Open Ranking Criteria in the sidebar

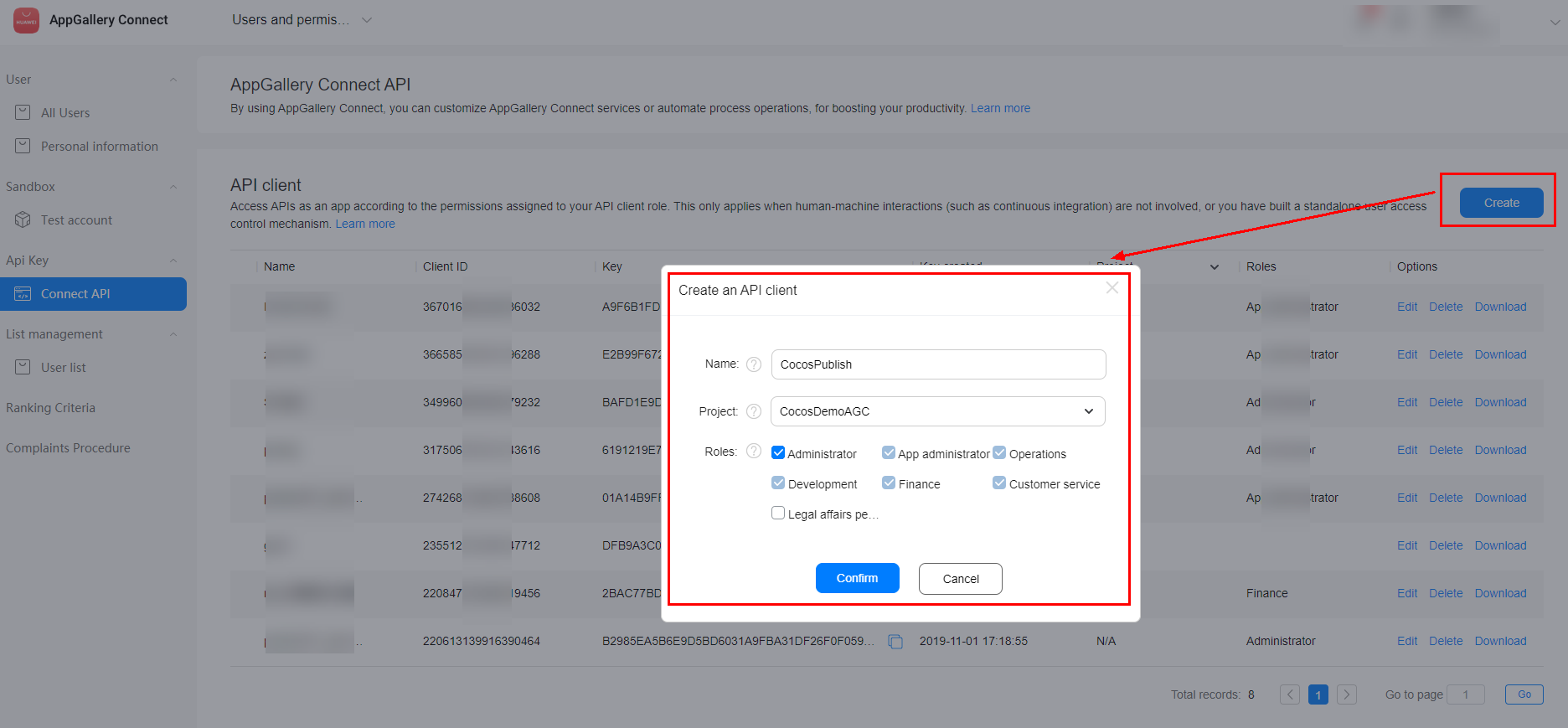coord(51,408)
